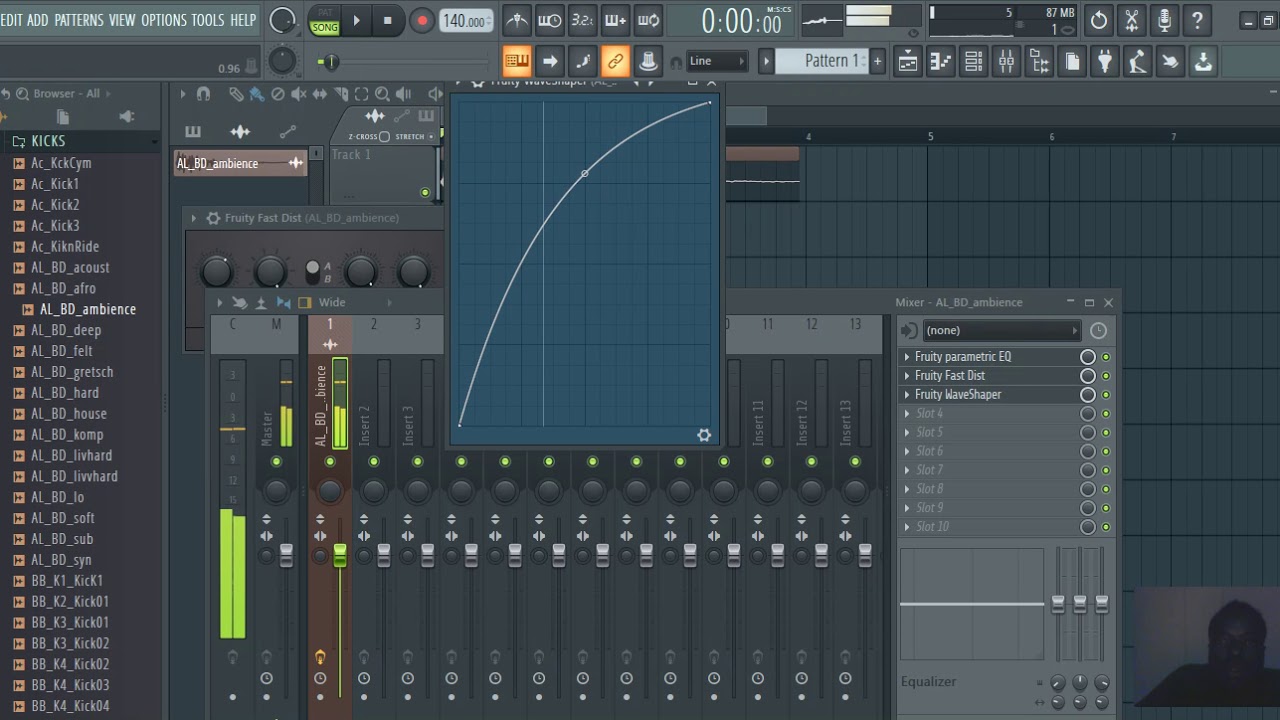Open Fruity Fast Dist window menu arrow
Screen dimensions: 1280x720
[x=193, y=218]
